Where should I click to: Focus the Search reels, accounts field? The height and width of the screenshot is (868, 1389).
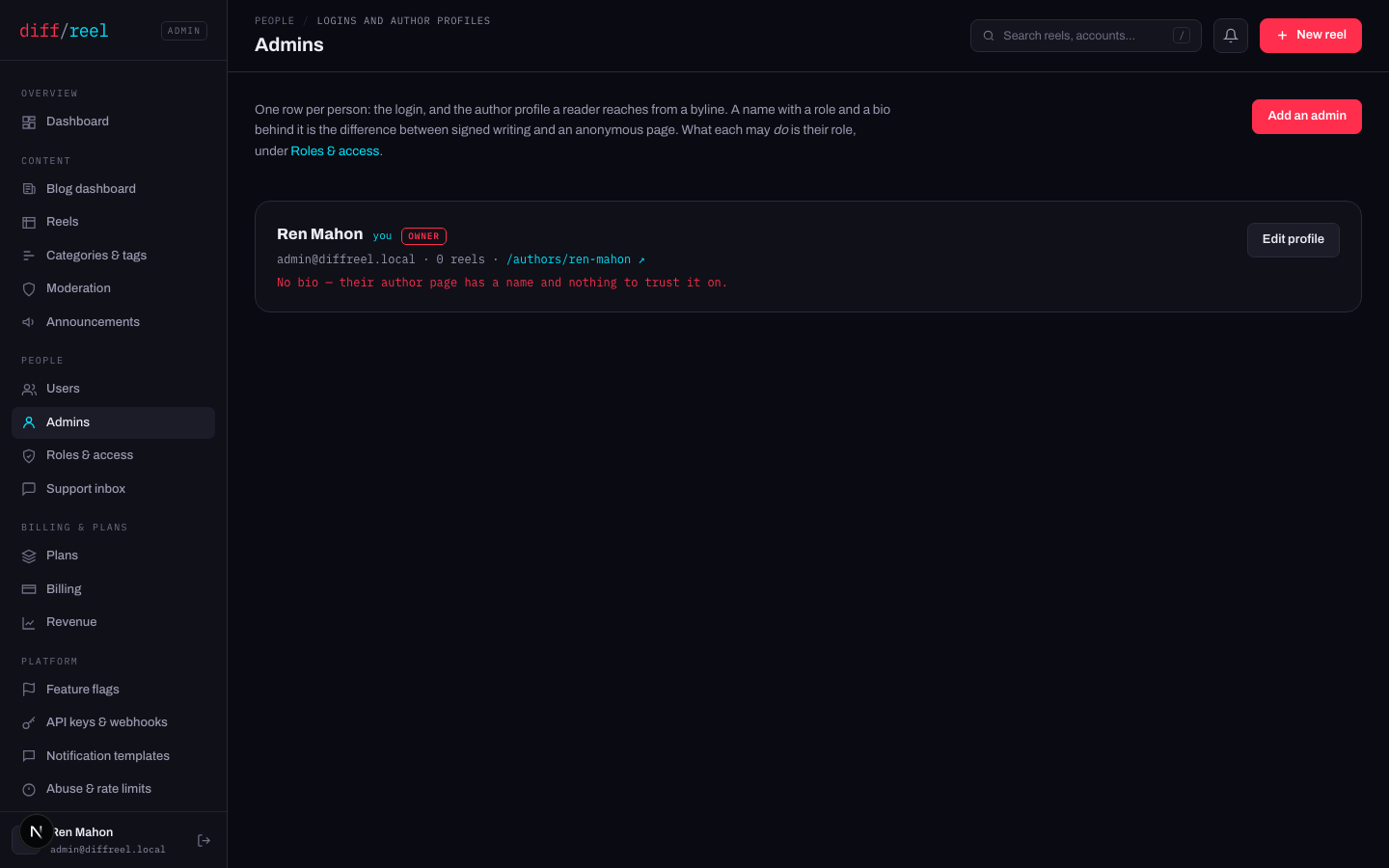tap(1086, 36)
